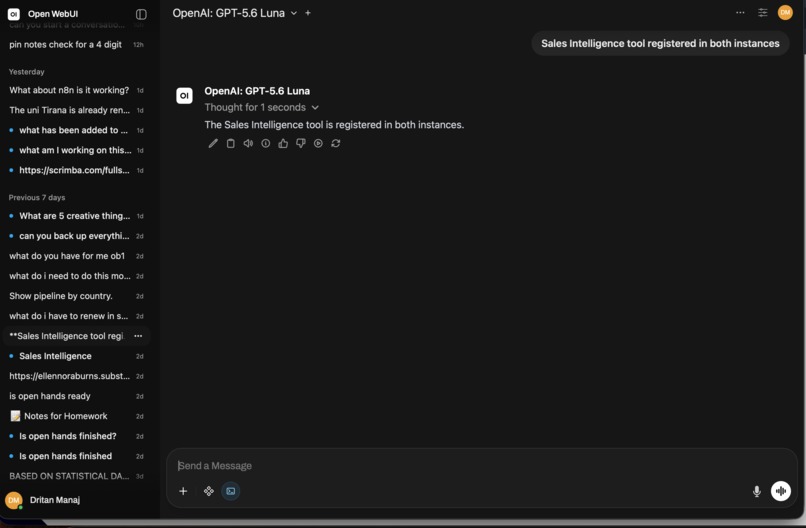The height and width of the screenshot is (528, 806).
Task: Open the 'https://ellennoraburns.subst...' chat
Action: 77,376
